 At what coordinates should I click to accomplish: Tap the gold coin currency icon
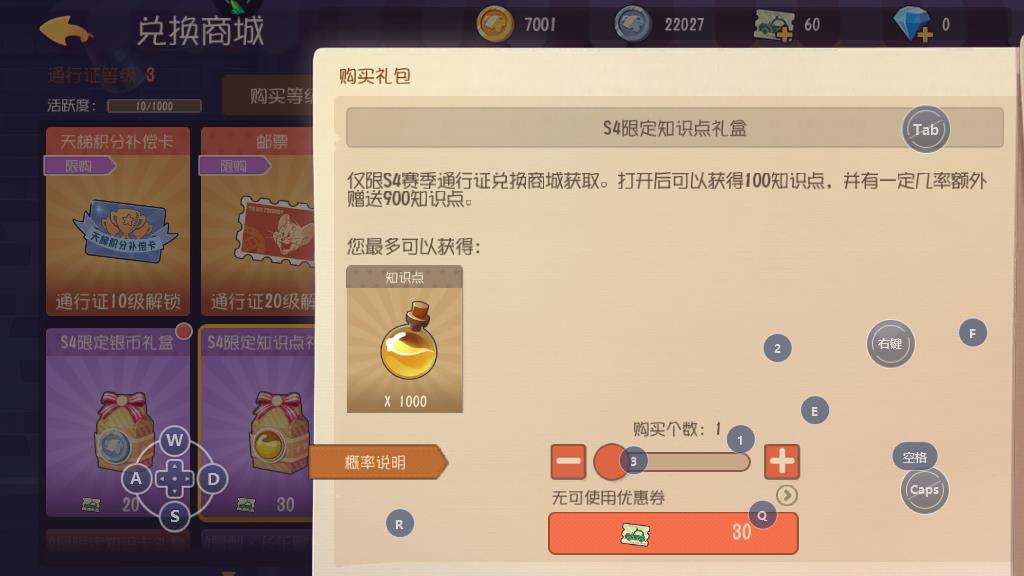coord(494,24)
